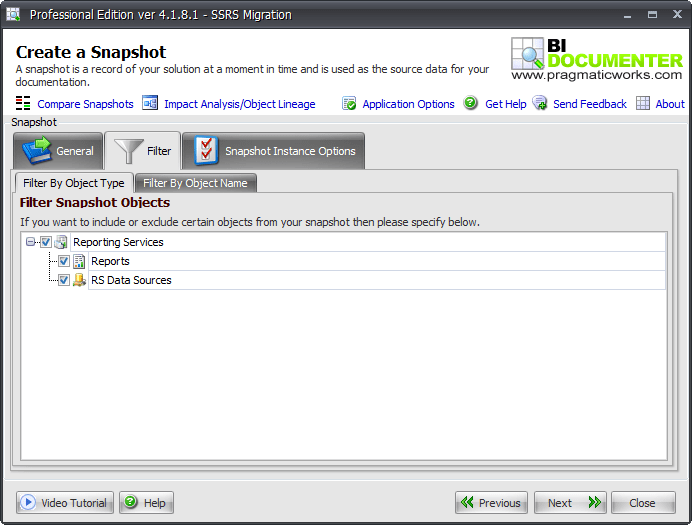
Task: Uncheck the Reporting Services checkbox
Action: coord(46,242)
